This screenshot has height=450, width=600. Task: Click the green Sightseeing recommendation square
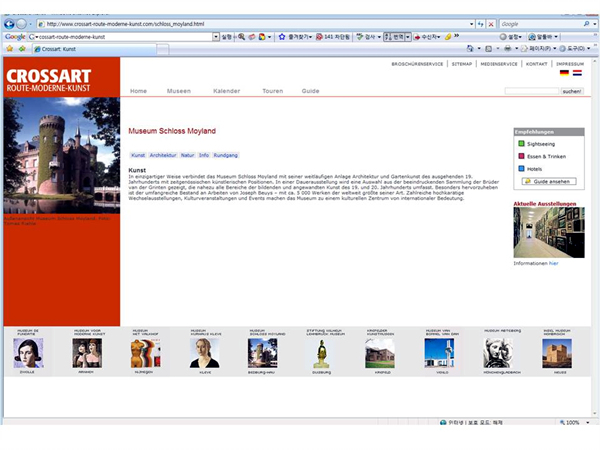click(x=521, y=143)
